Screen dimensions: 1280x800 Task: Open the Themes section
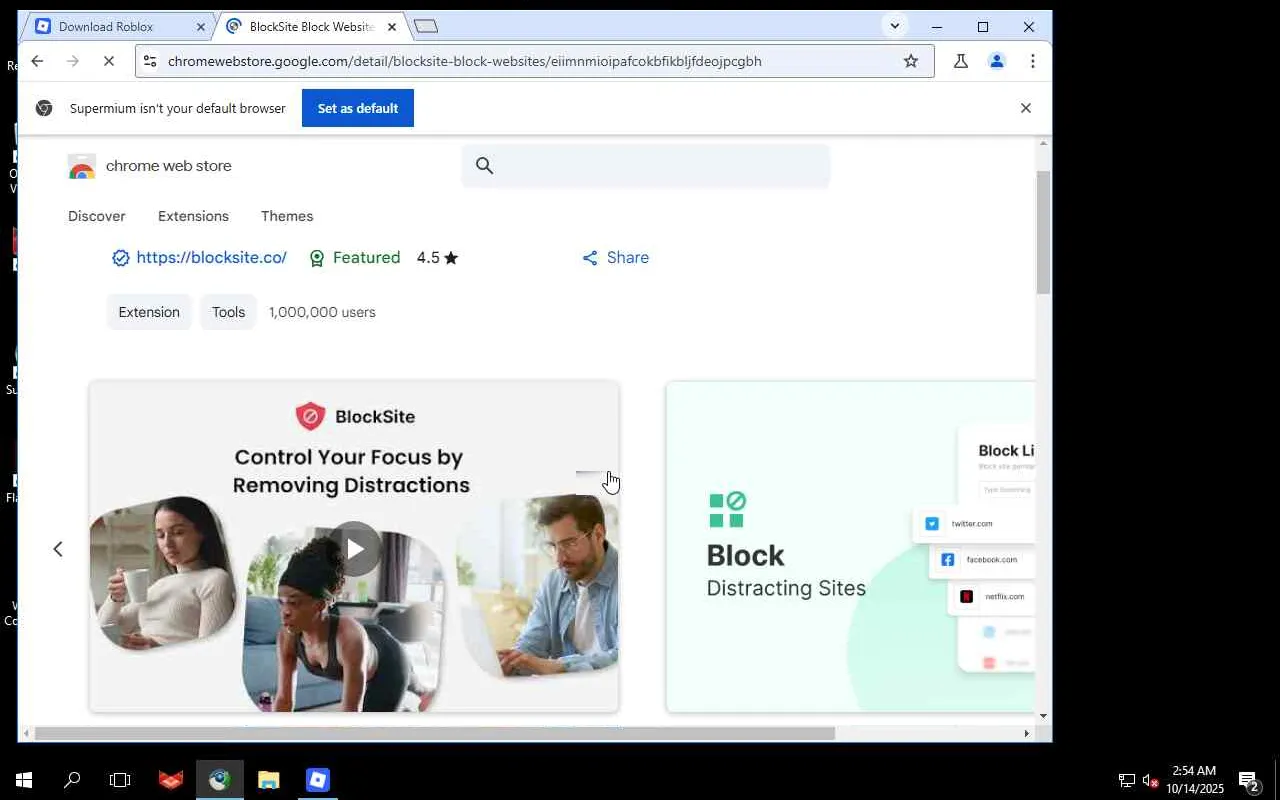287,216
